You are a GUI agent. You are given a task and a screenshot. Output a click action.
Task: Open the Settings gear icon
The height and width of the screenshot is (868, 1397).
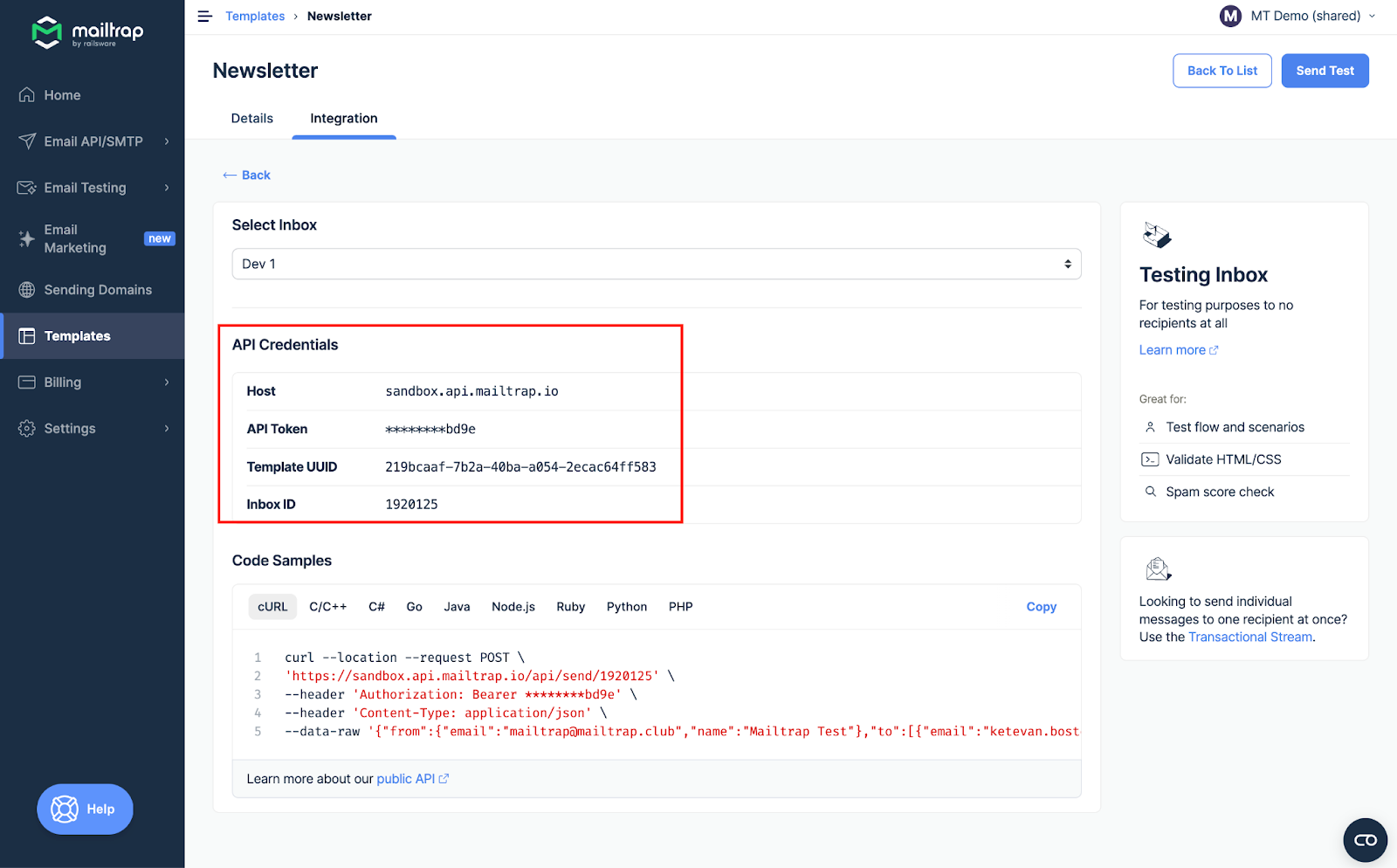(x=26, y=428)
